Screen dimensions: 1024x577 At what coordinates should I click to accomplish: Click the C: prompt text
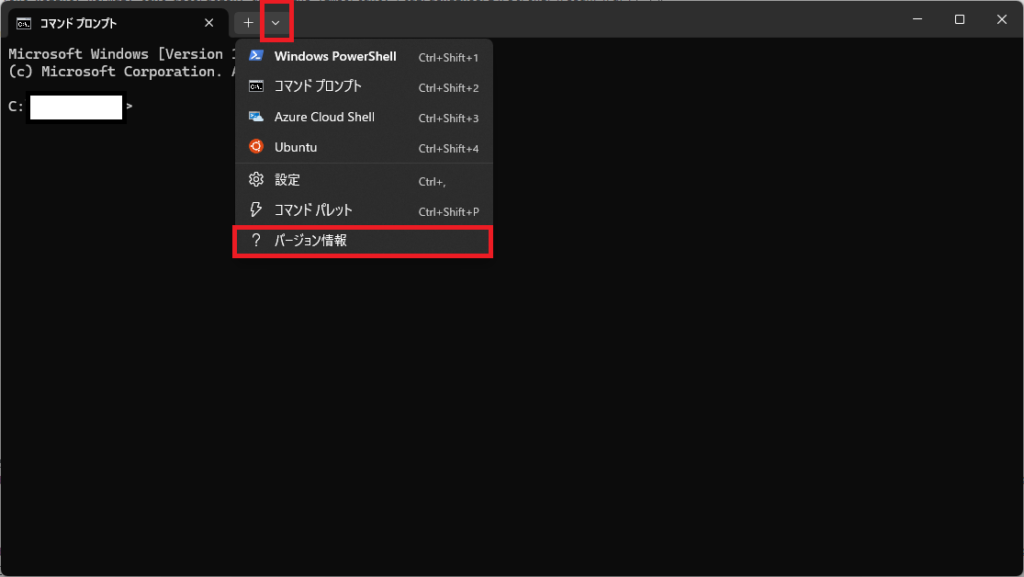point(16,106)
